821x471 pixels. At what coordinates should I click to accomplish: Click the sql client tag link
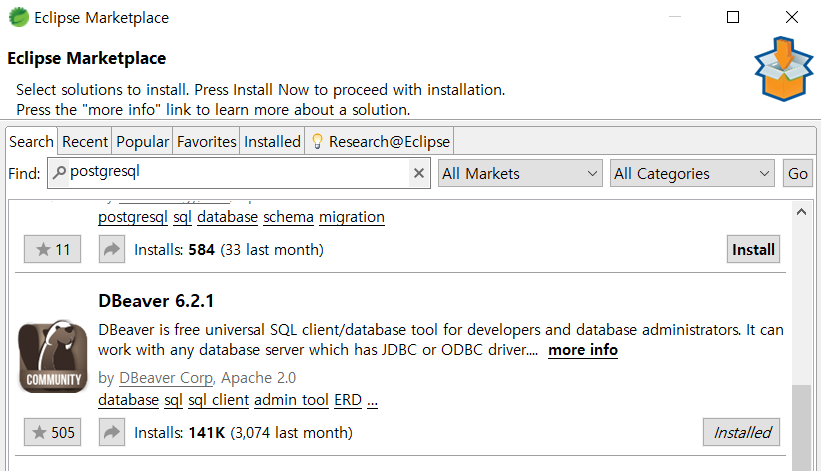pos(218,400)
